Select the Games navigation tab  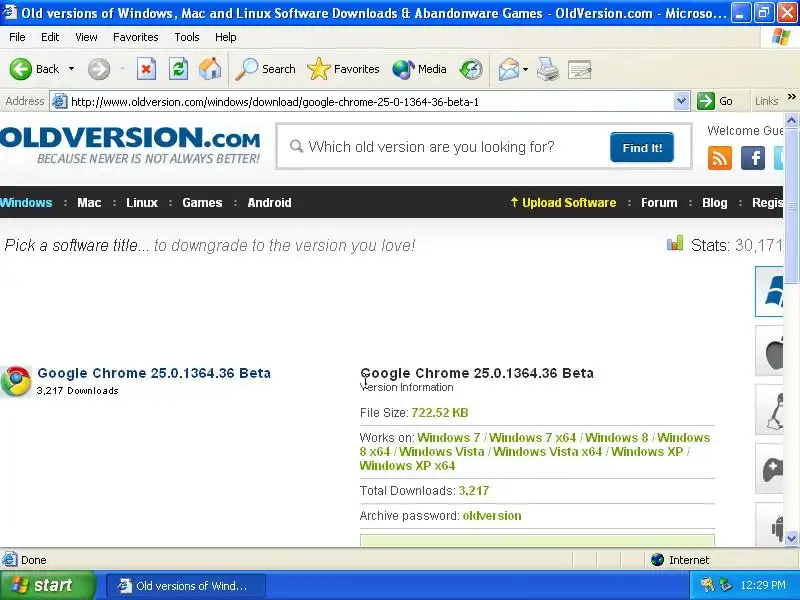point(202,203)
